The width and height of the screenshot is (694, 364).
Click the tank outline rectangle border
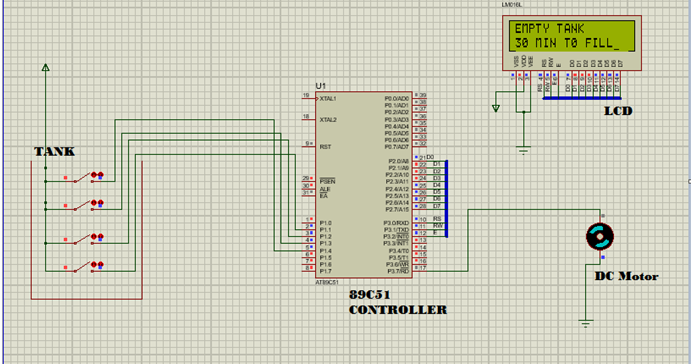(87, 299)
